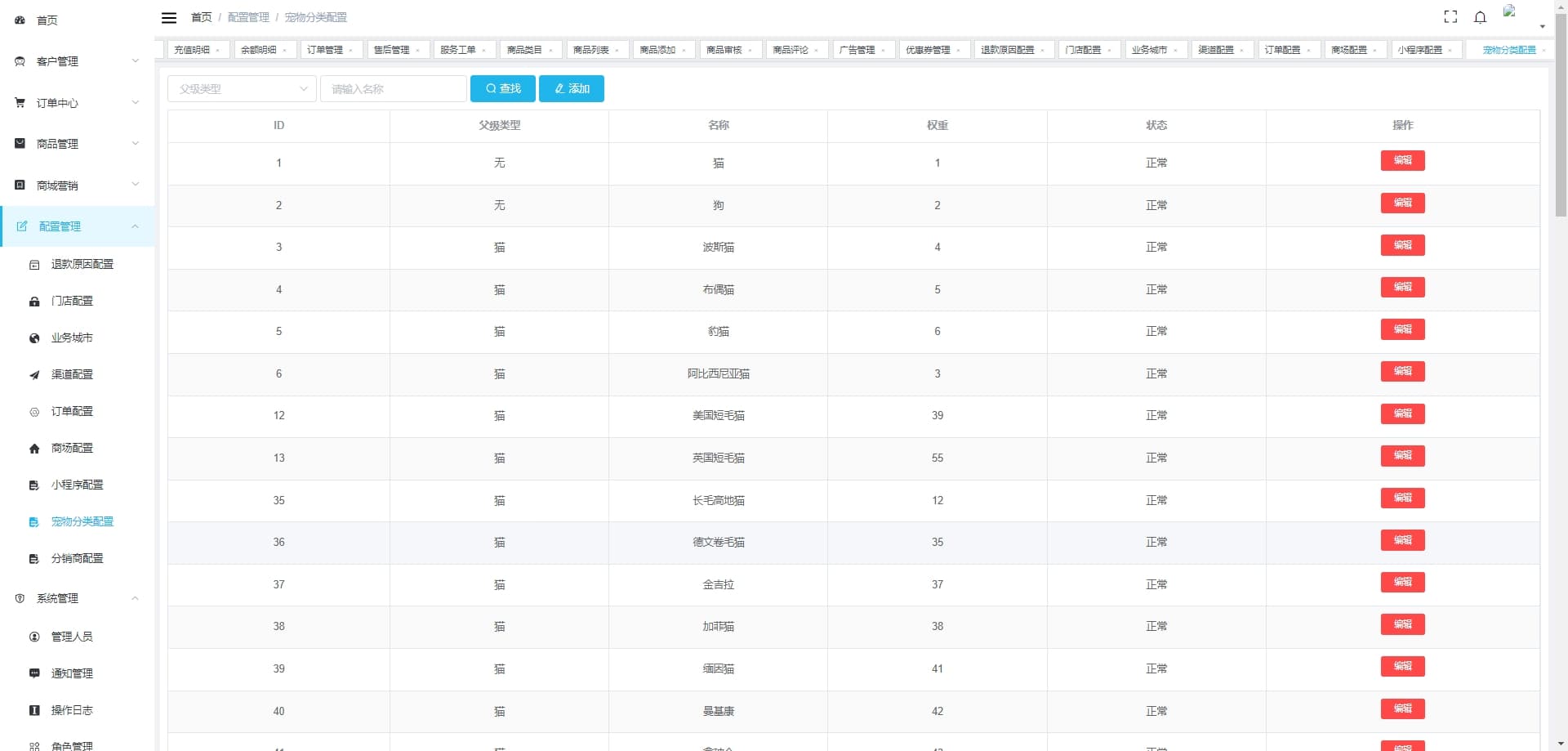1568x751 pixels.
Task: Click 编辑 for the 波斯猫 row
Action: point(1403,245)
